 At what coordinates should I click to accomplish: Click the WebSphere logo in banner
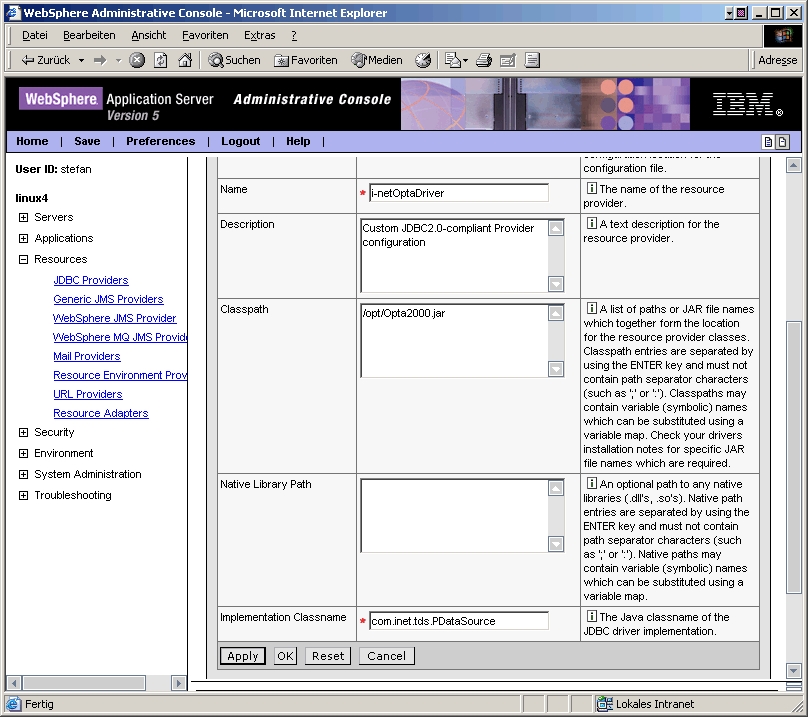click(60, 98)
